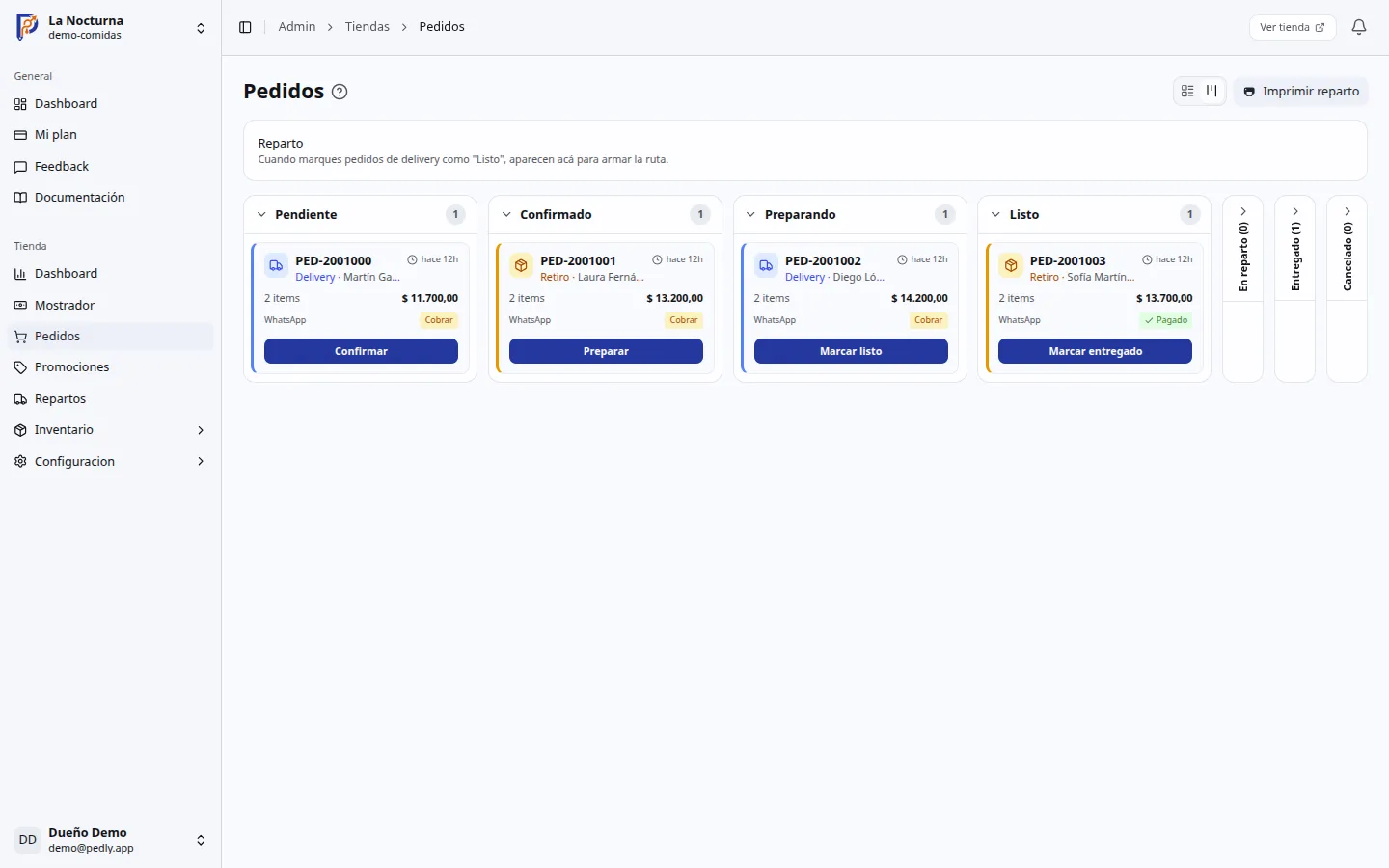Click Marcar listo on PED-2001002
1389x868 pixels.
(x=851, y=351)
